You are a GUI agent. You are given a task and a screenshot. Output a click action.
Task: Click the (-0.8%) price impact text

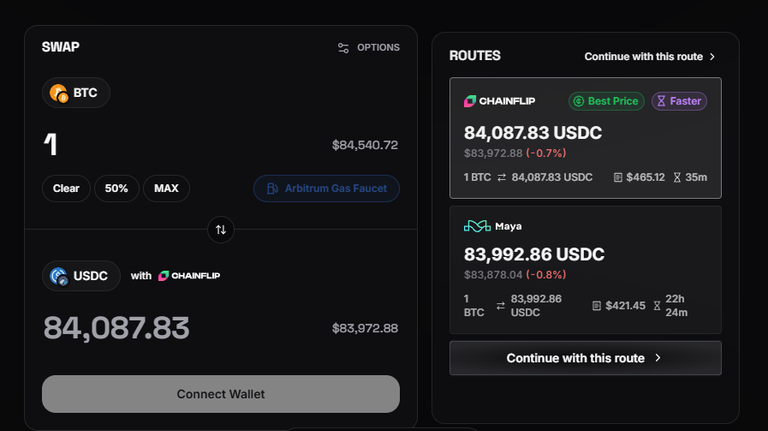click(546, 275)
